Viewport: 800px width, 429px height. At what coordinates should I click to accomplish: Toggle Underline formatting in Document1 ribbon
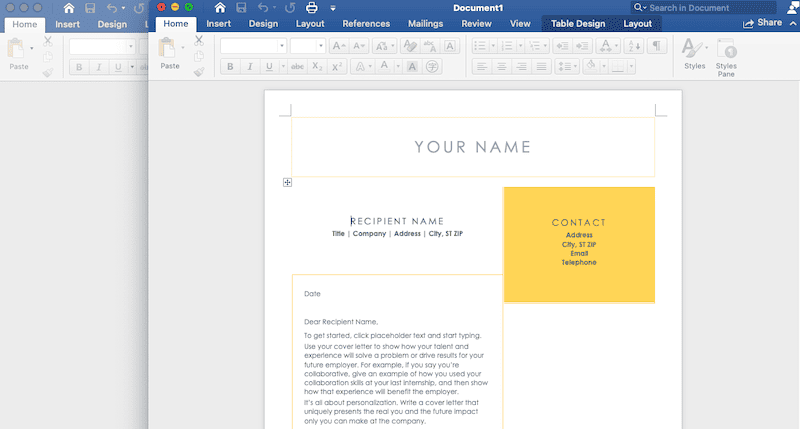[267, 67]
